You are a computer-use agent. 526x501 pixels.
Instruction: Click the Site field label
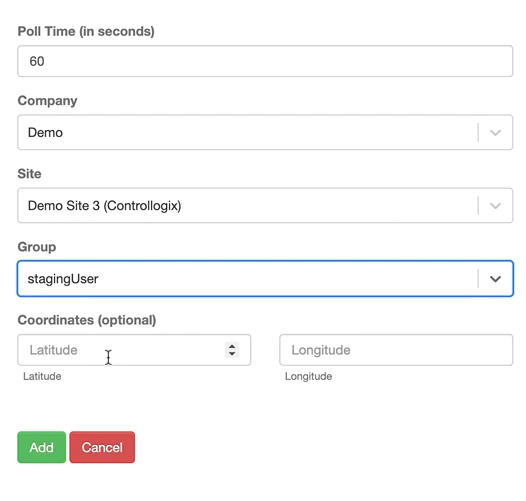[30, 174]
